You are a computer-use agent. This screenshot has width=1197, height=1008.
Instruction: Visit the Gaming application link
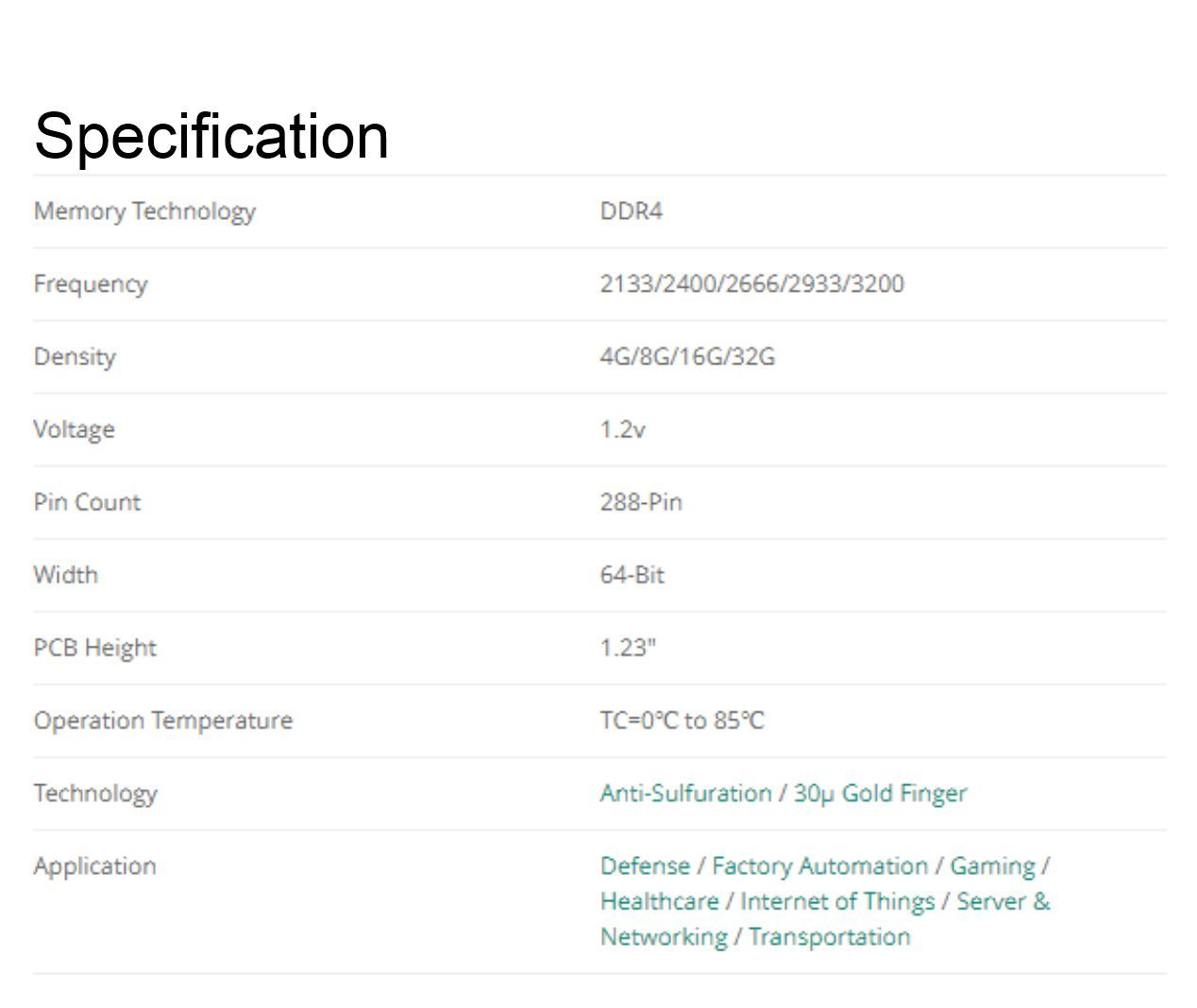point(992,865)
